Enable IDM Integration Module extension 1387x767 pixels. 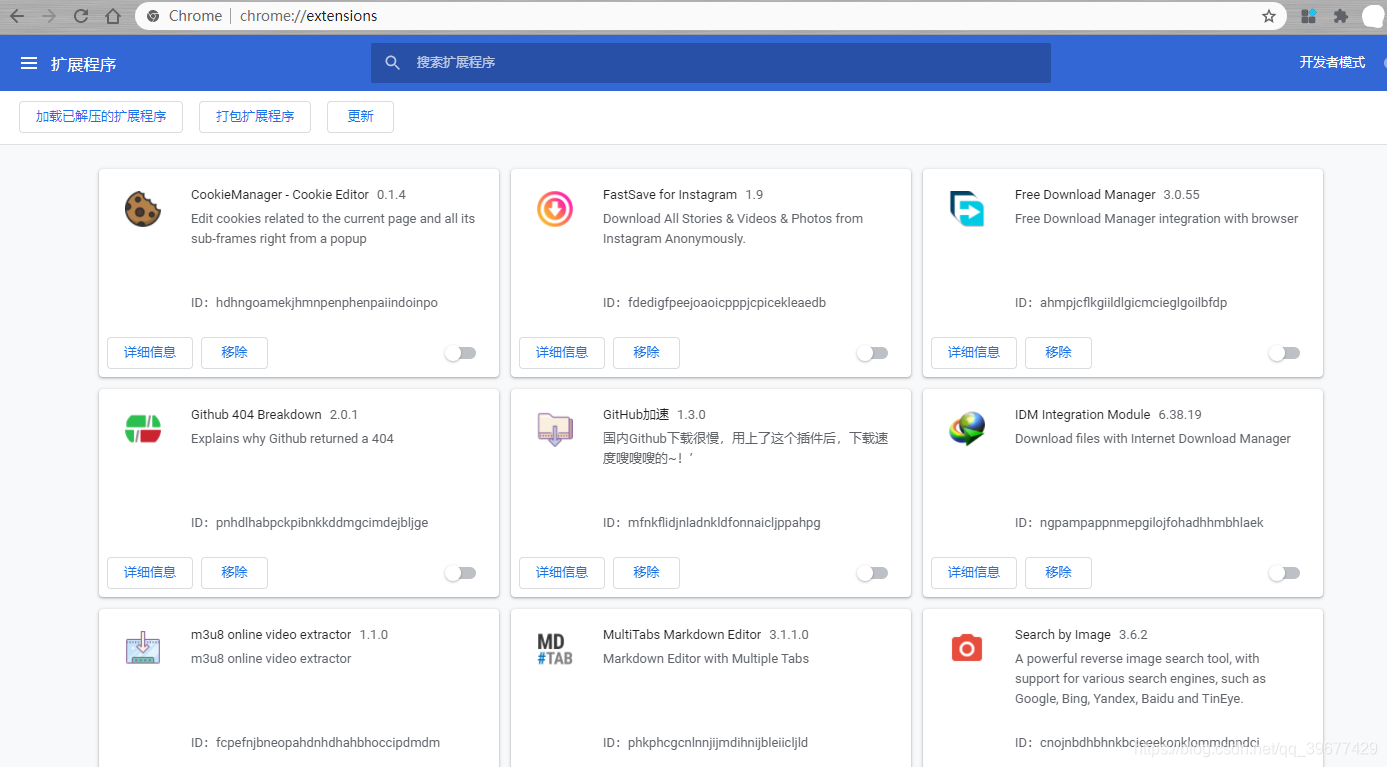click(x=1285, y=573)
